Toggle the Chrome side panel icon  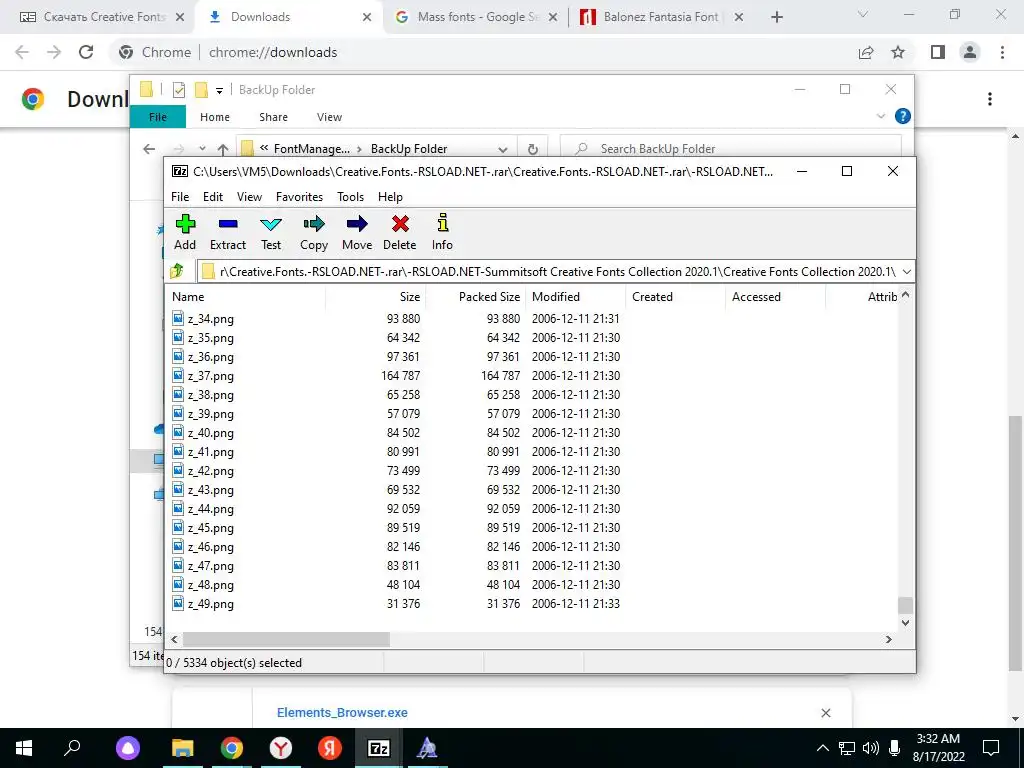[x=938, y=52]
